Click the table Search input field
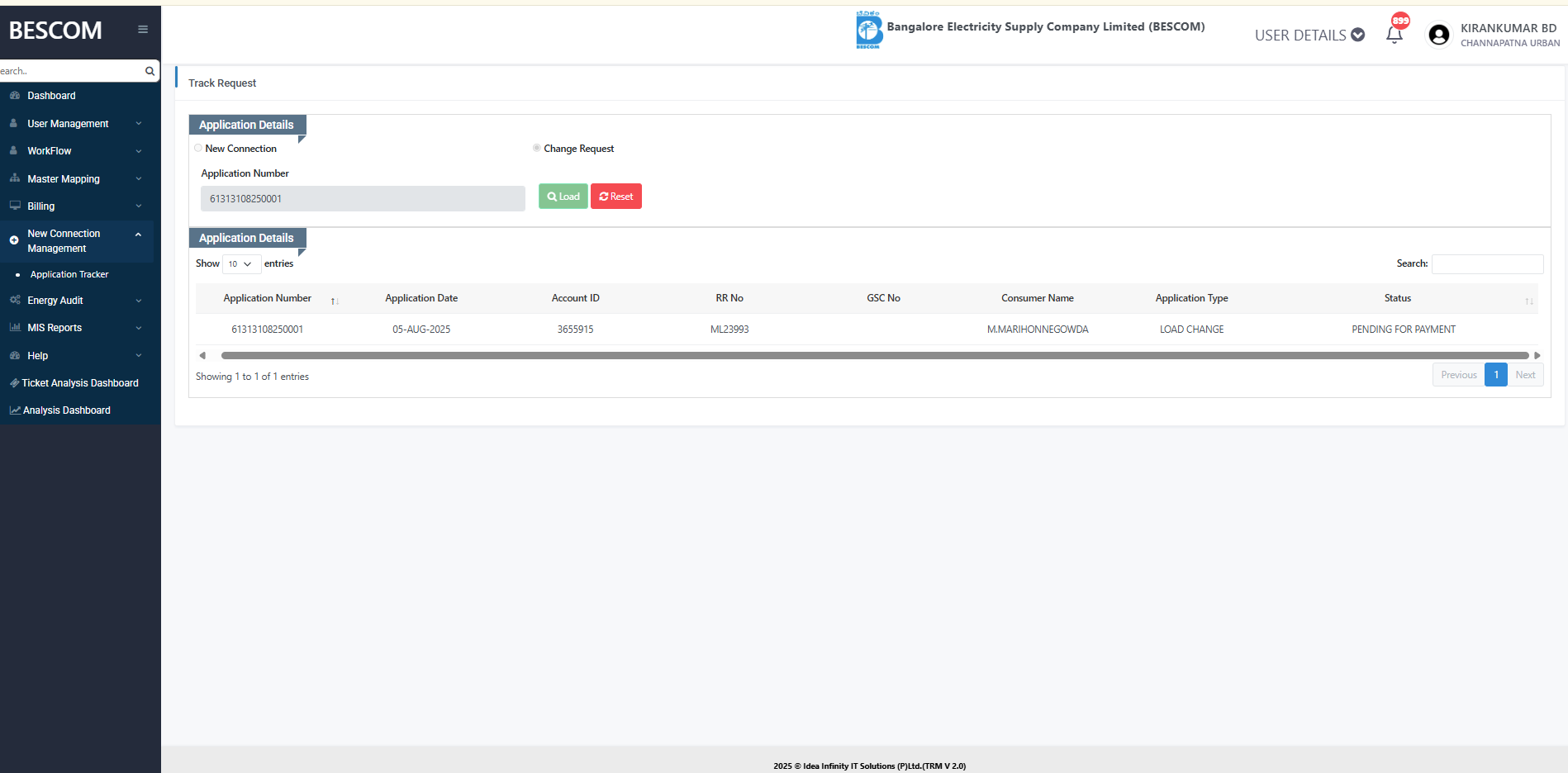Viewport: 1568px width, 773px height. (1487, 264)
